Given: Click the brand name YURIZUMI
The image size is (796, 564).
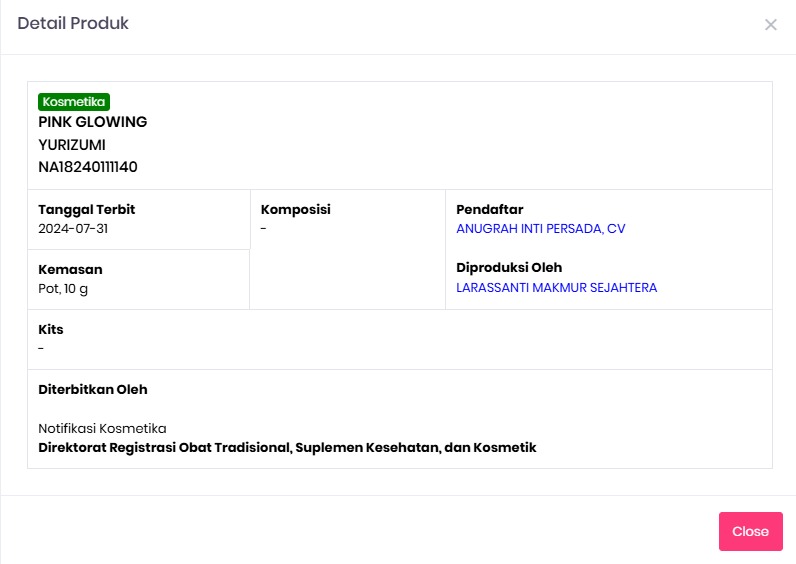Looking at the screenshot, I should pos(72,145).
